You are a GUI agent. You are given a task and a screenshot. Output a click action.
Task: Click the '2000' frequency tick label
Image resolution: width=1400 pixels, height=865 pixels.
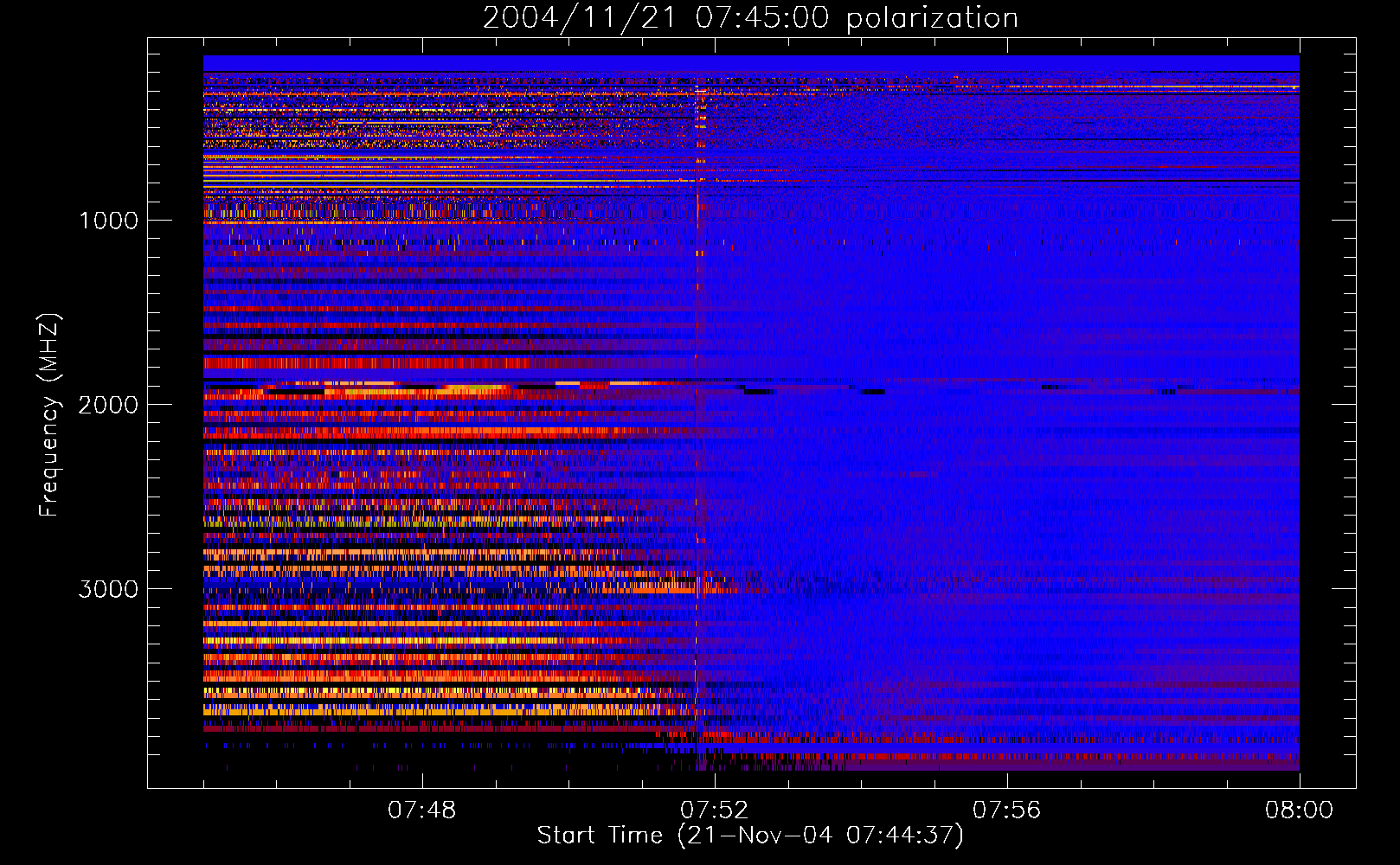tap(108, 405)
